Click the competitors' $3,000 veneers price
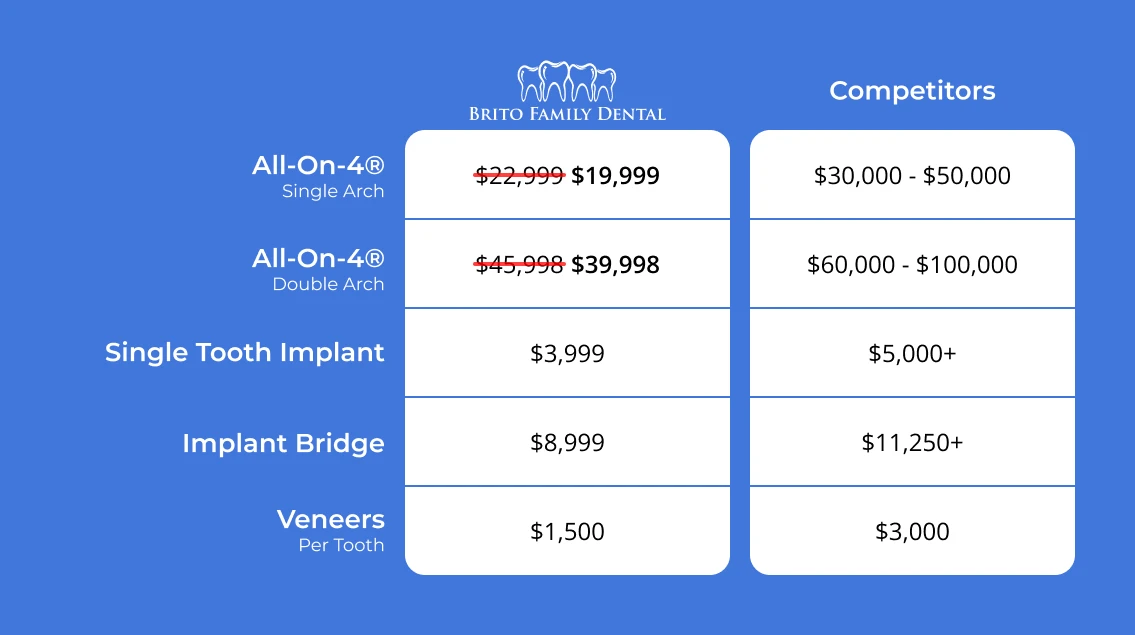1135x635 pixels. click(x=912, y=531)
